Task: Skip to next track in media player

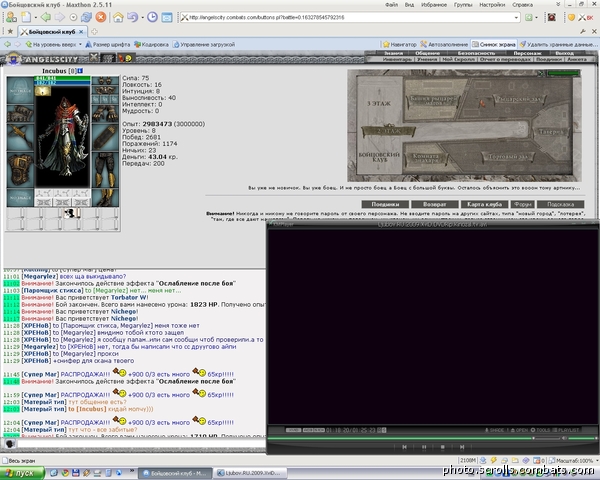Action: pyautogui.click(x=462, y=447)
